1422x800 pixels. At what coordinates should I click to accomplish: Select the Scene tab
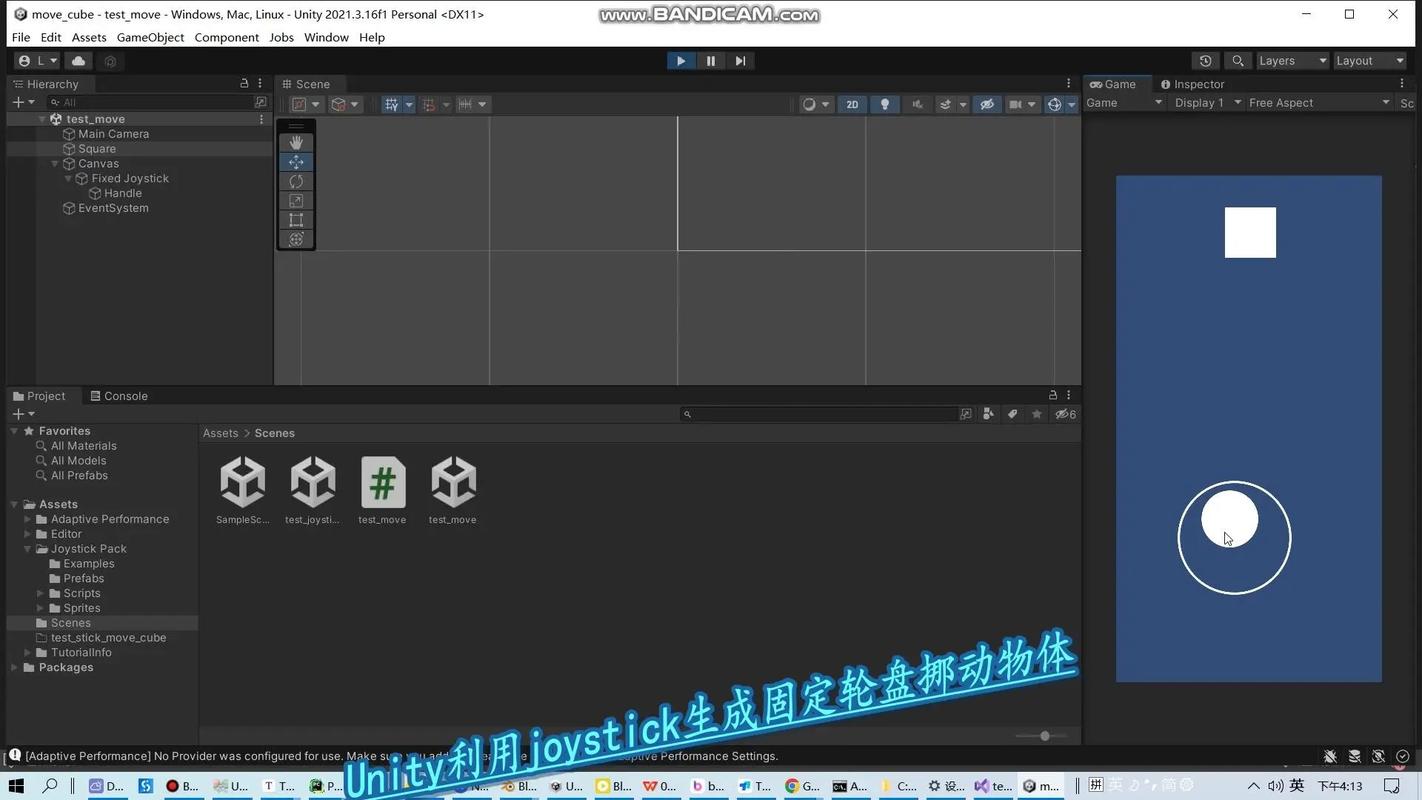[x=306, y=84]
